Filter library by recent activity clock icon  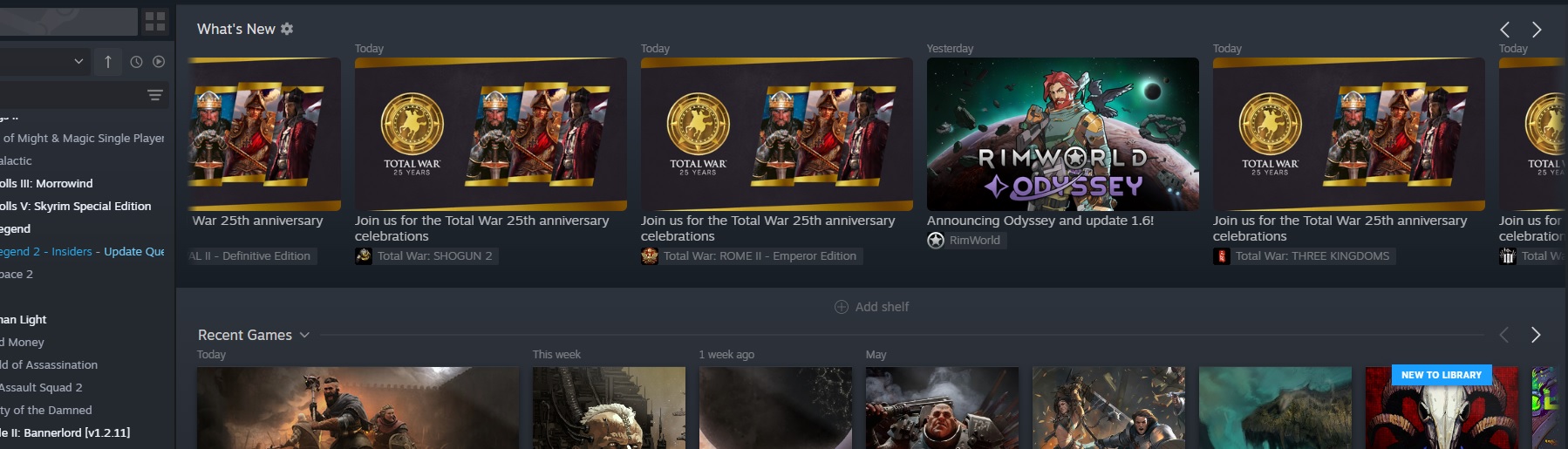pyautogui.click(x=136, y=62)
